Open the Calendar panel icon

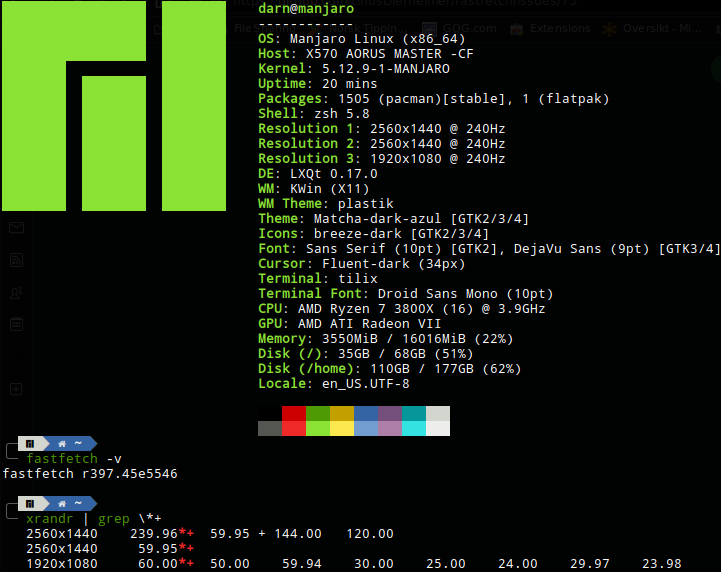click(17, 324)
